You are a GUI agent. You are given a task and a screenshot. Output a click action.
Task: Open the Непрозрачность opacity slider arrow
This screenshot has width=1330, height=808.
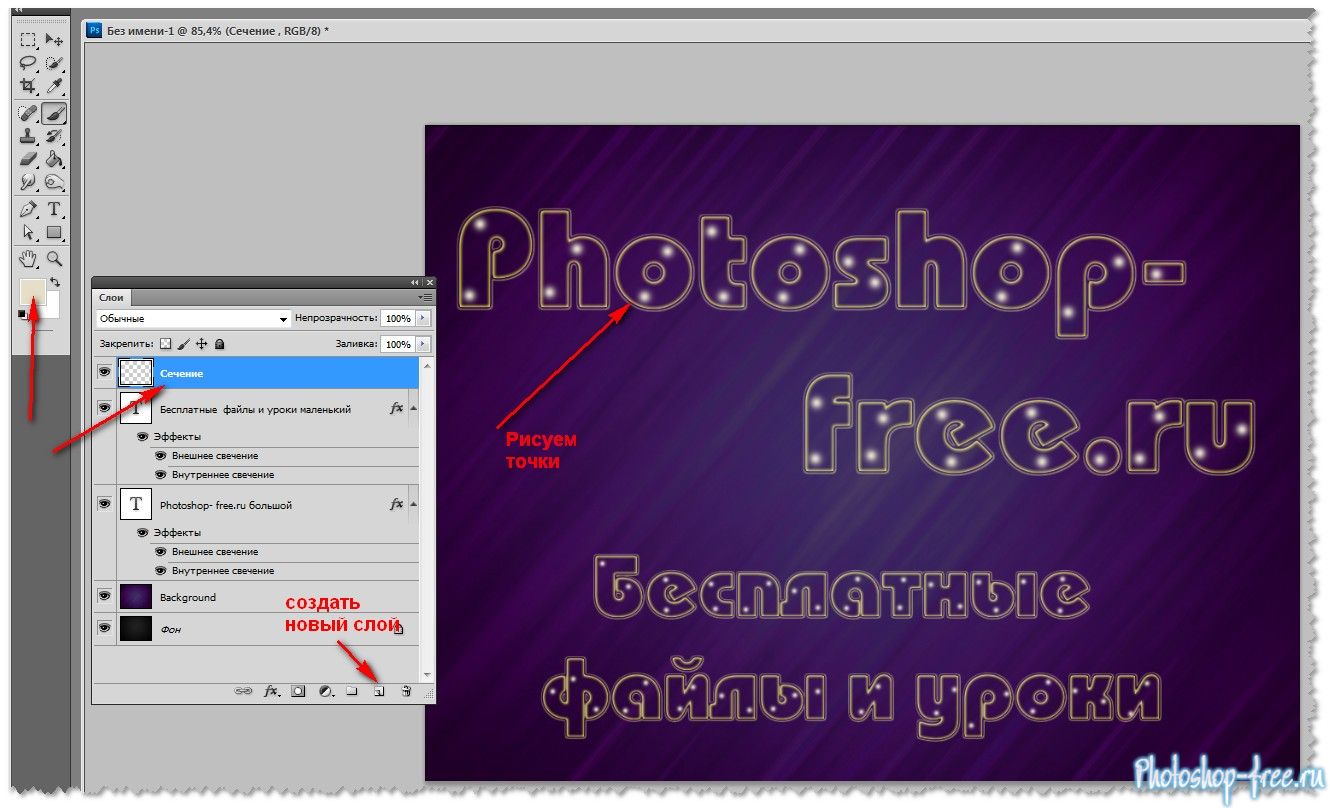pyautogui.click(x=423, y=318)
